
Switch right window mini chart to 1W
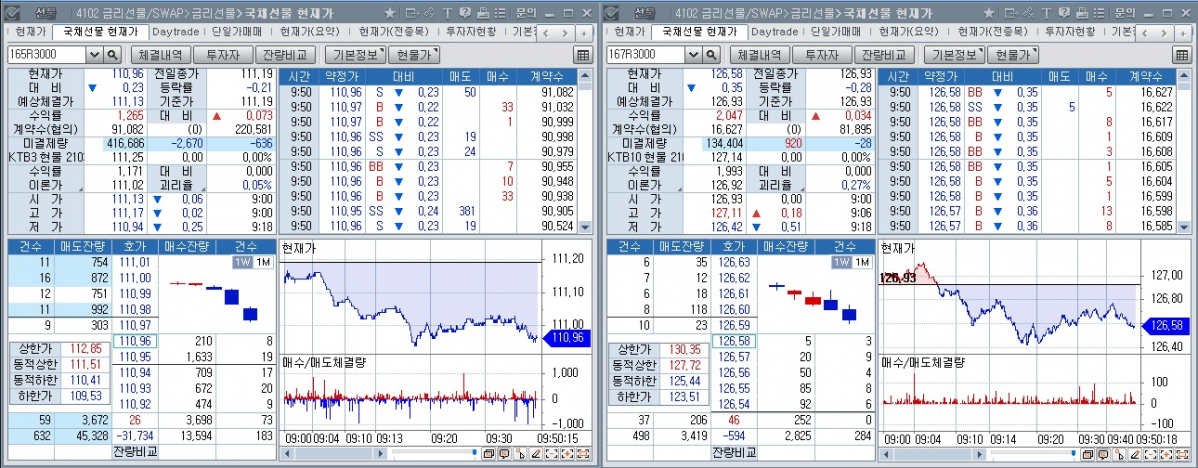(841, 262)
